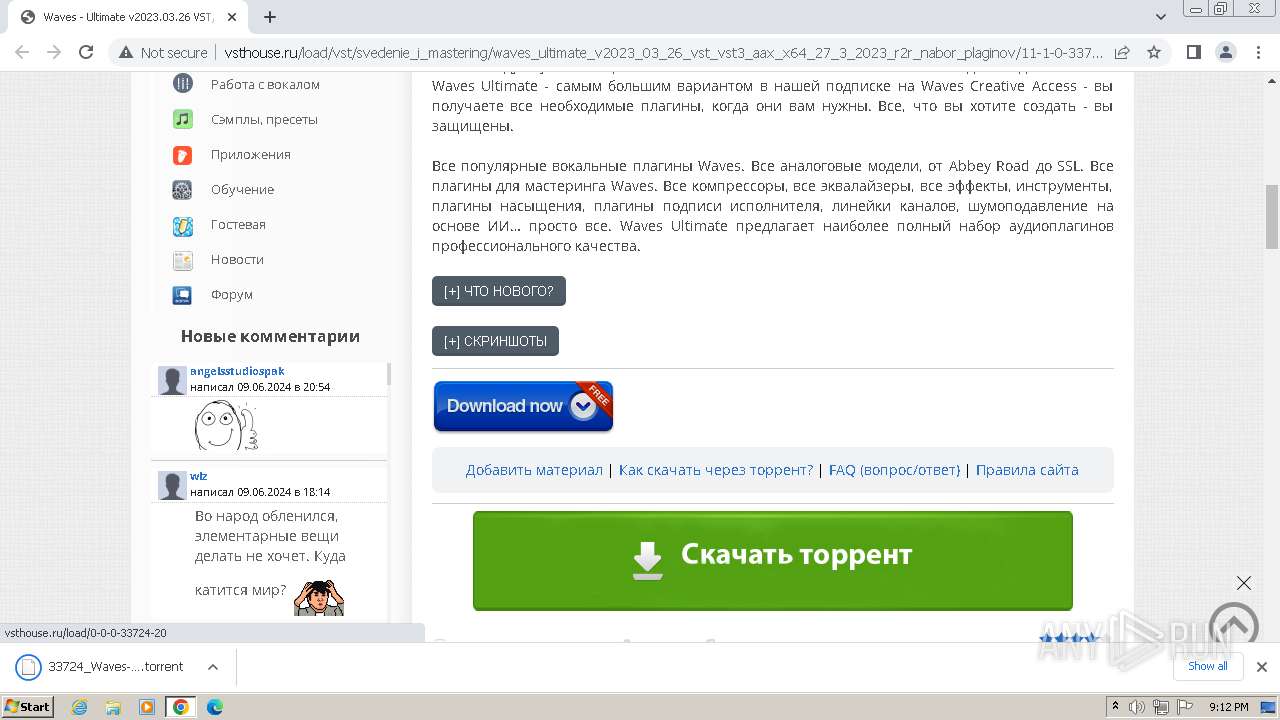Click comments sidebar scrollbar
Viewport: 1280px width, 720px height.
tap(389, 374)
